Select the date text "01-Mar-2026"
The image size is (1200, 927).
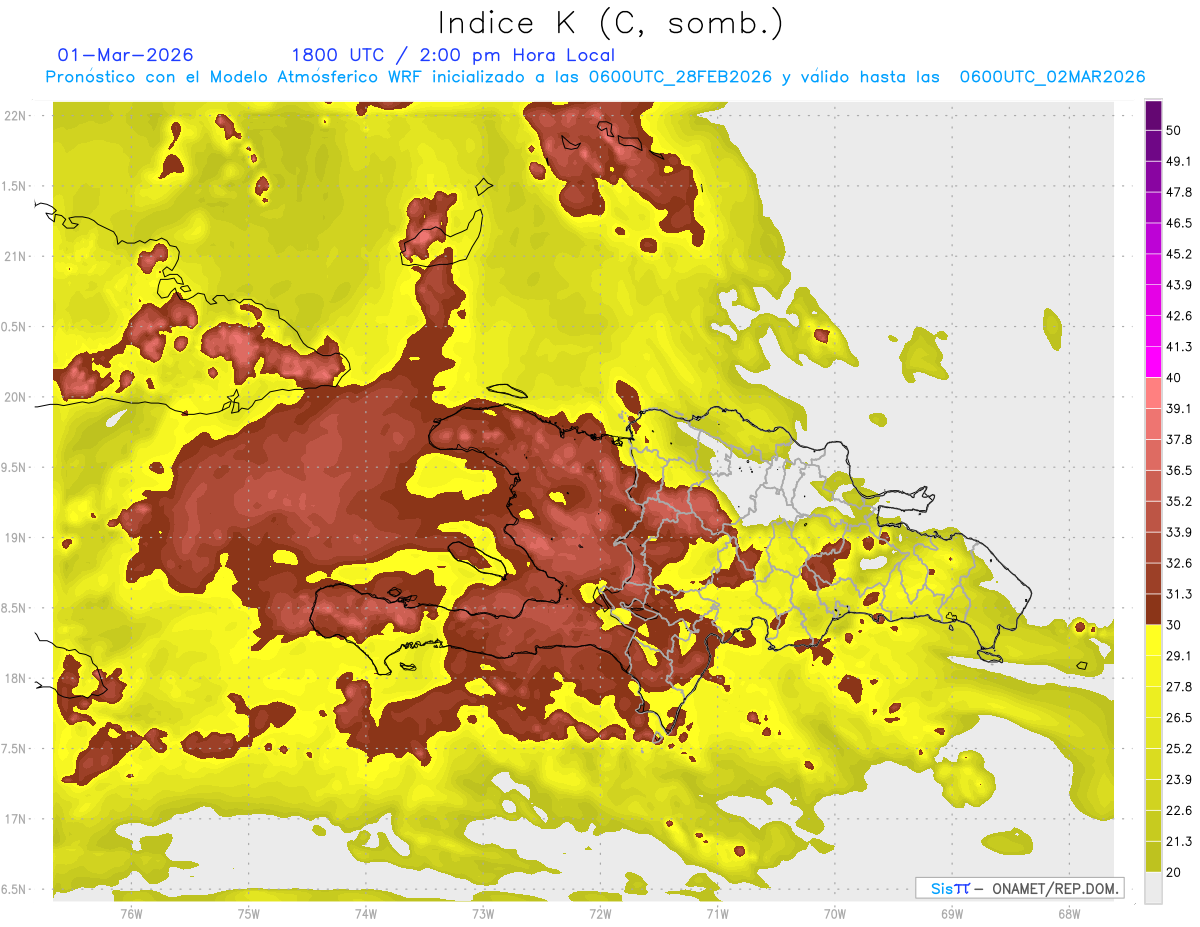126,55
